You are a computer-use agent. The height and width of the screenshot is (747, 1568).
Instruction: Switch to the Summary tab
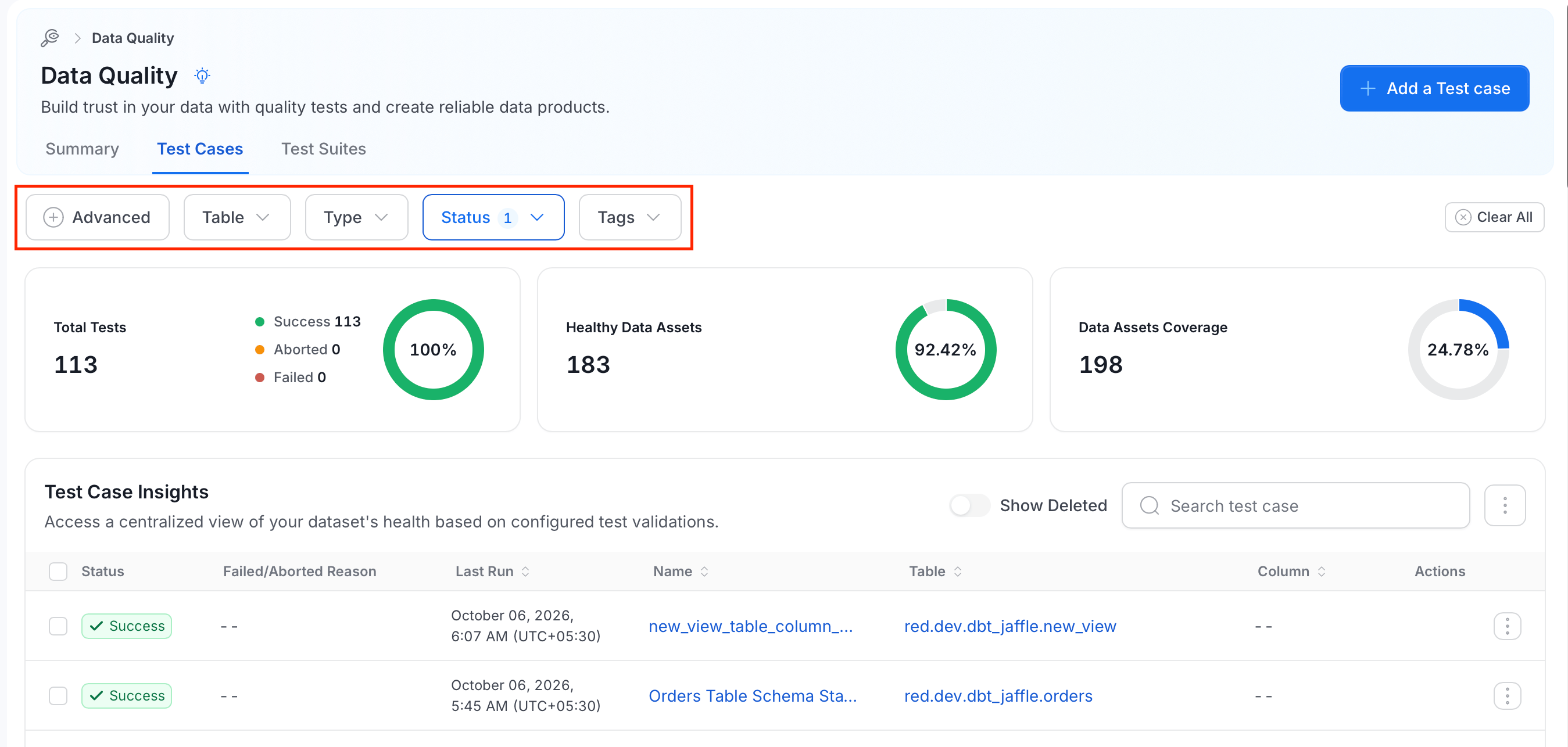82,149
